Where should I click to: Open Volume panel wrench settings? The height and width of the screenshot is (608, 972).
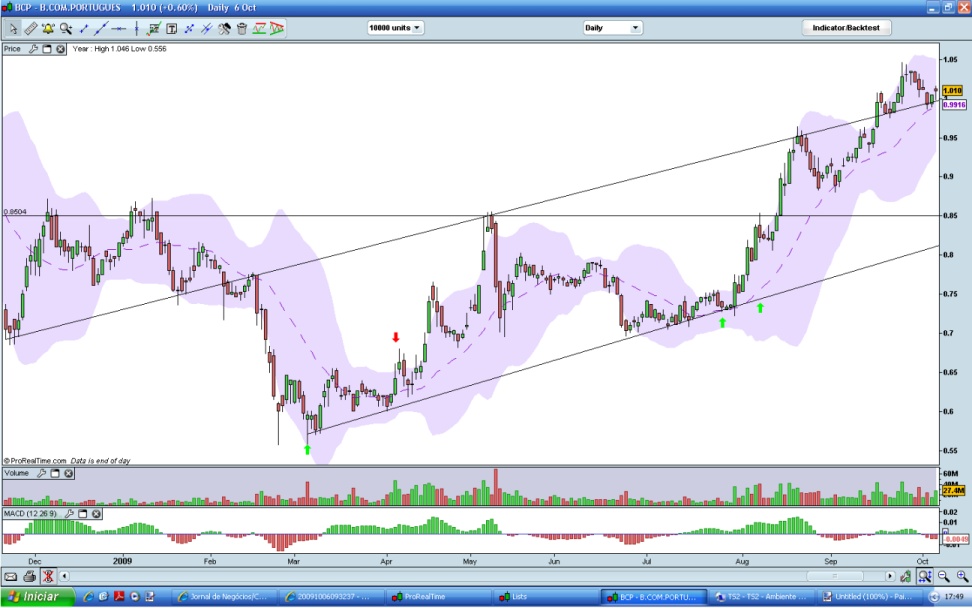click(42, 474)
